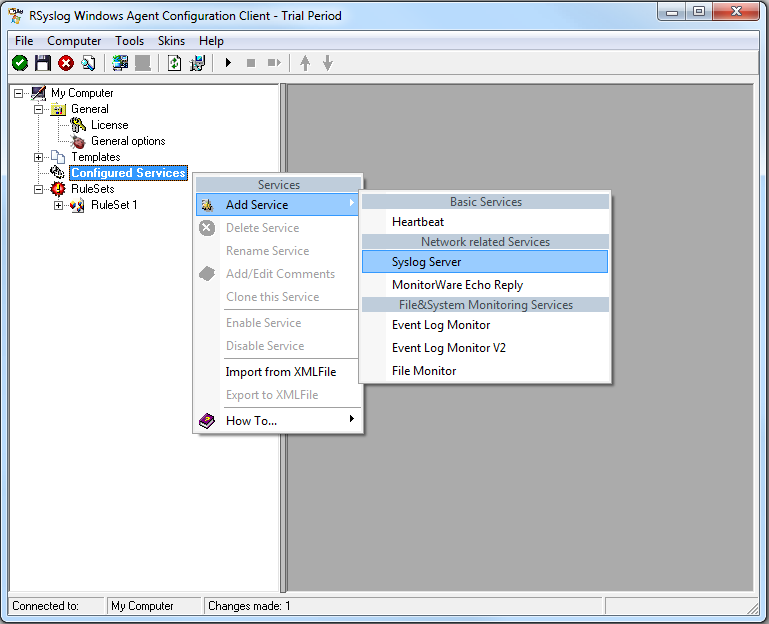Select License in the tree
769x624 pixels.
[x=109, y=125]
